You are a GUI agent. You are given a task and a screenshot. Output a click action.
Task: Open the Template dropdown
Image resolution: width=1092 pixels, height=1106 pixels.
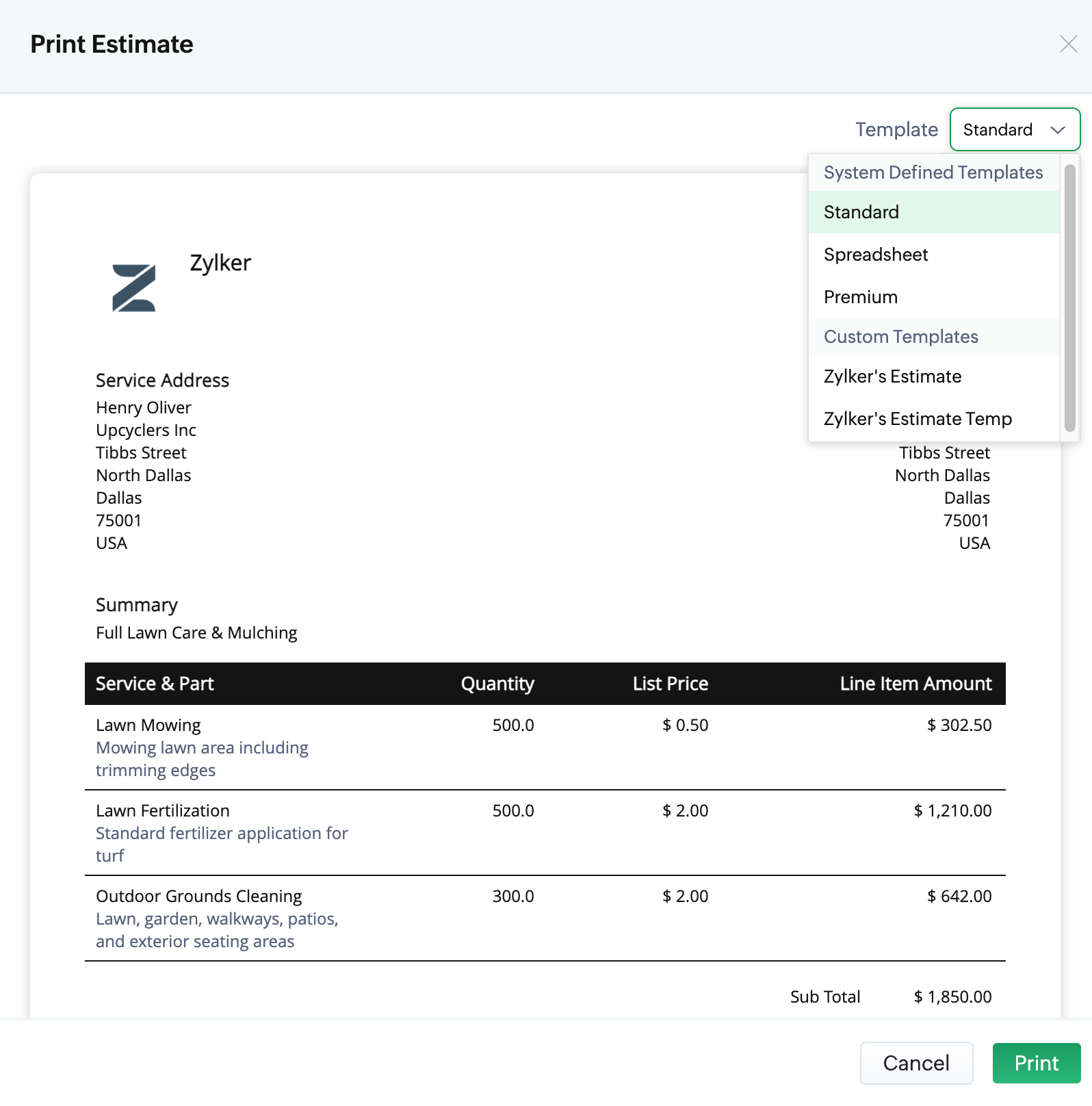[1014, 129]
